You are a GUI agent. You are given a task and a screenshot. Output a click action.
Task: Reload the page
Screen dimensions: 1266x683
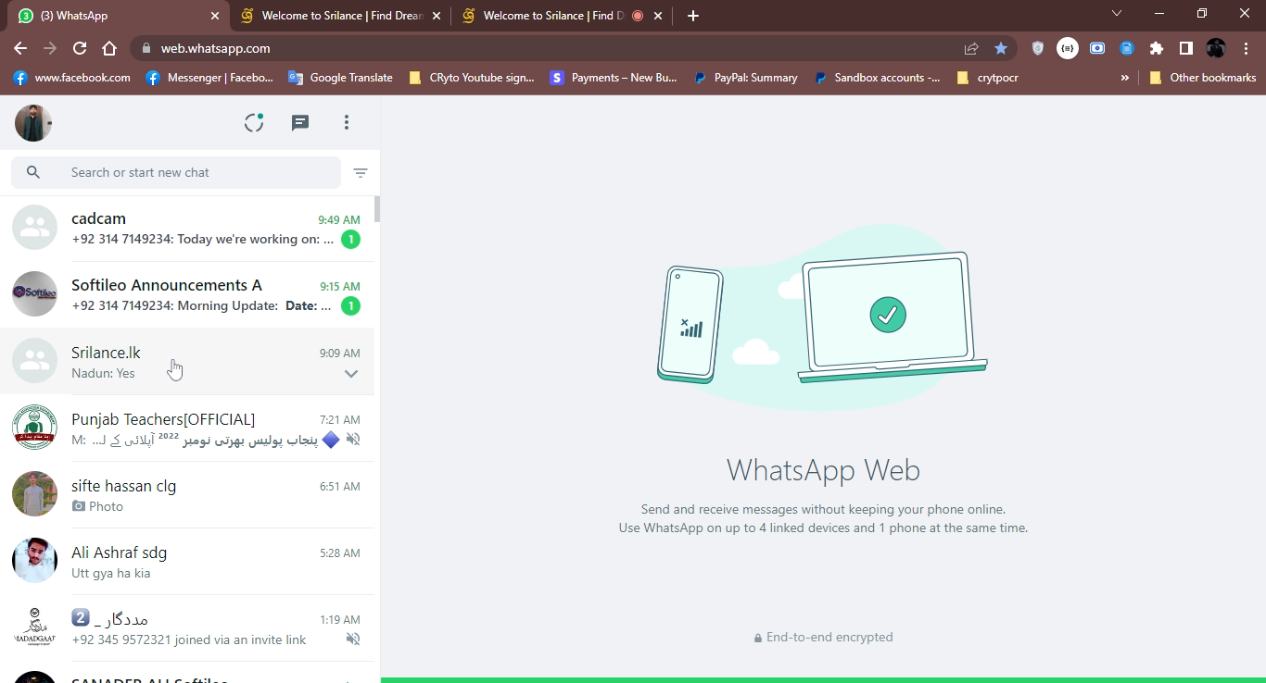click(80, 48)
